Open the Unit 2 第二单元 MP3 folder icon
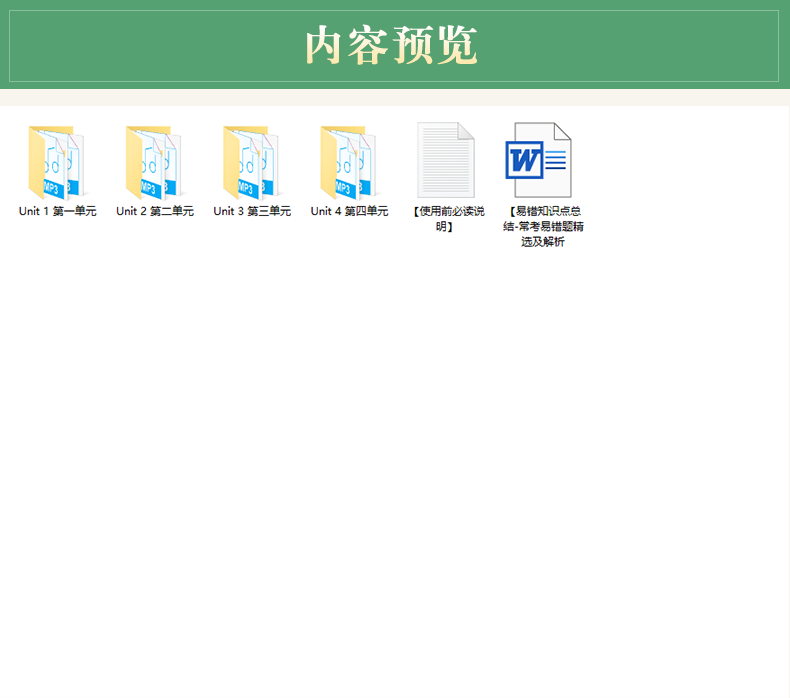The height and width of the screenshot is (698, 790). (154, 162)
